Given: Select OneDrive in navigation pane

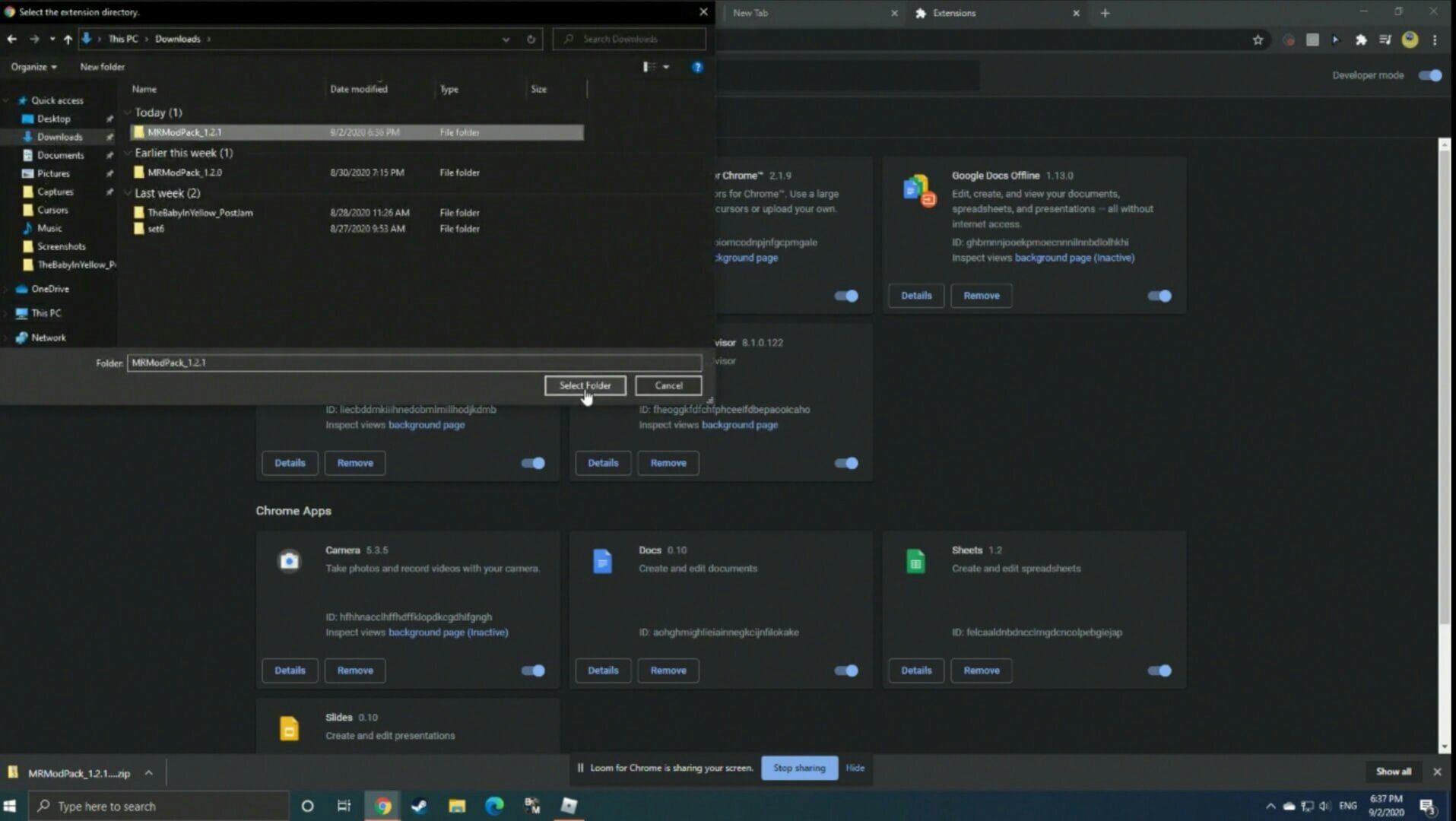Looking at the screenshot, I should [x=49, y=289].
